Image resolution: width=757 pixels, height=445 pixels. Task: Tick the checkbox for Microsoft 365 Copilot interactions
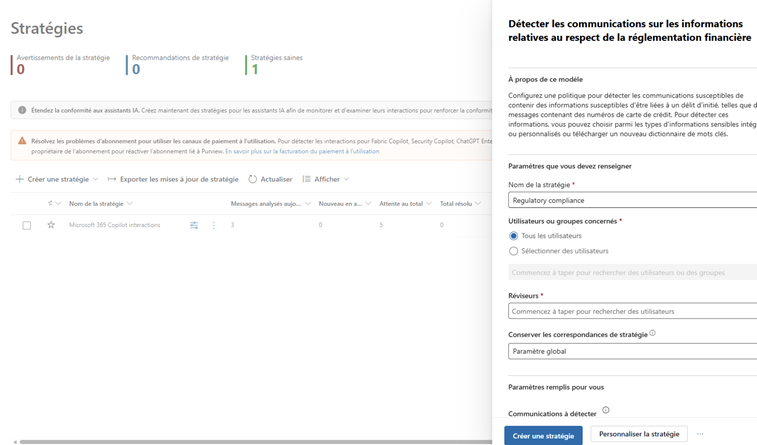coord(27,225)
